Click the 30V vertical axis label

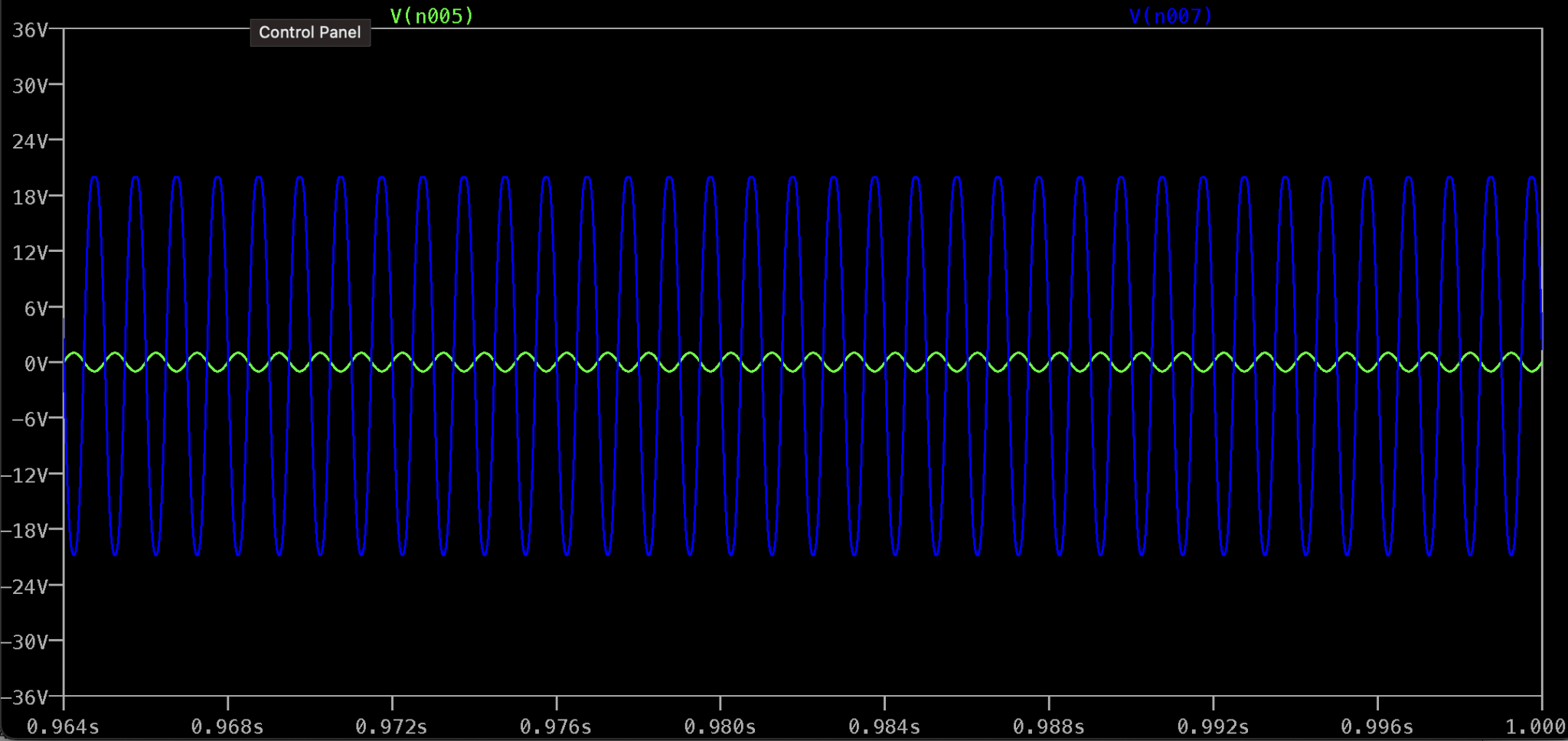click(31, 86)
